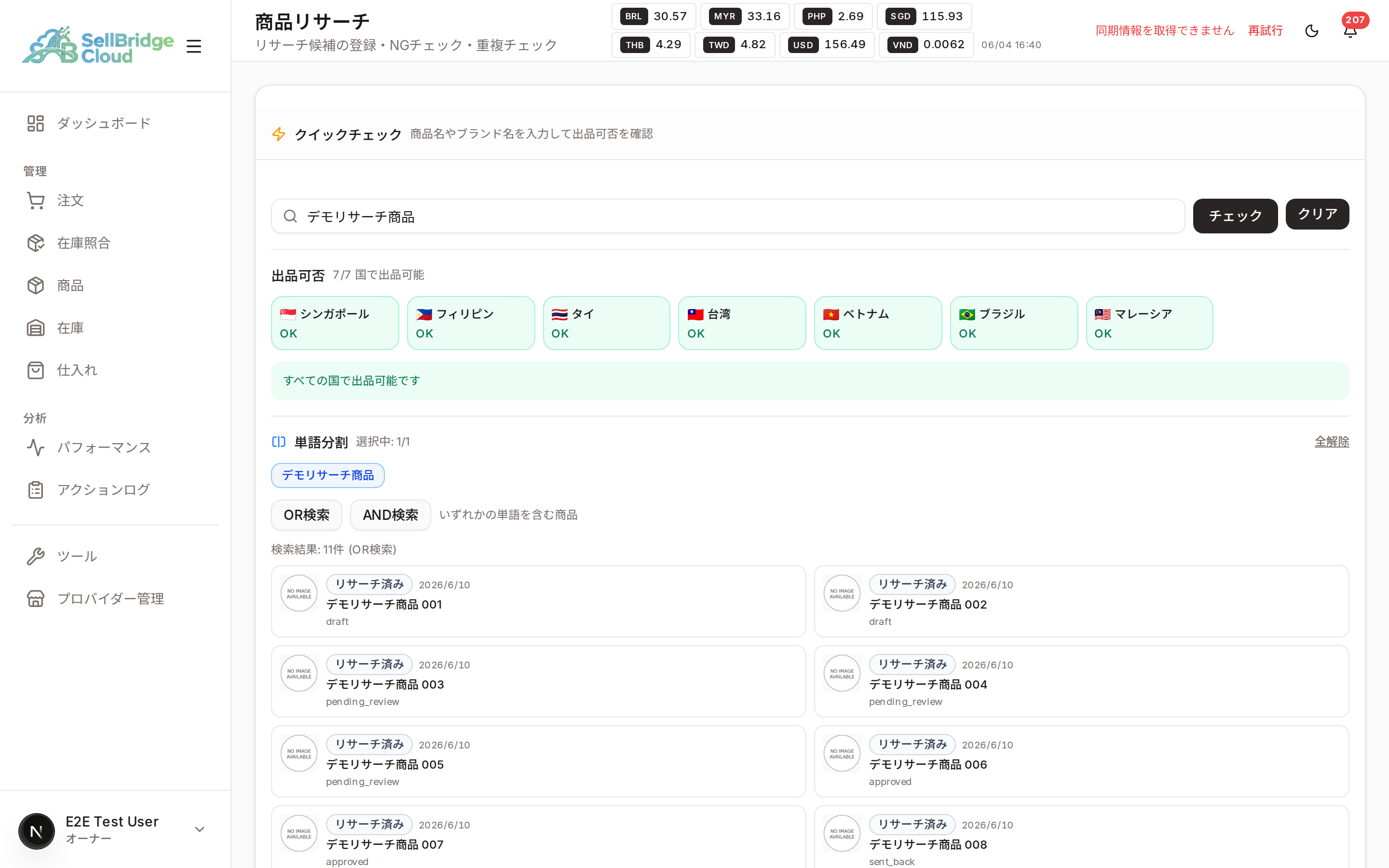Click the ツール wrench icon
The width and height of the screenshot is (1389, 868).
(36, 556)
